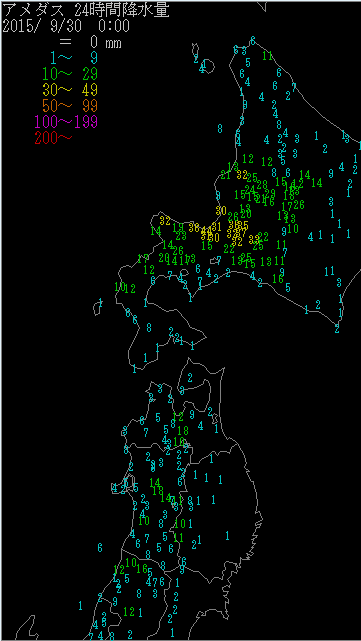
Task: Click the cyan 7 on the small western island
Action: [x=101, y=303]
